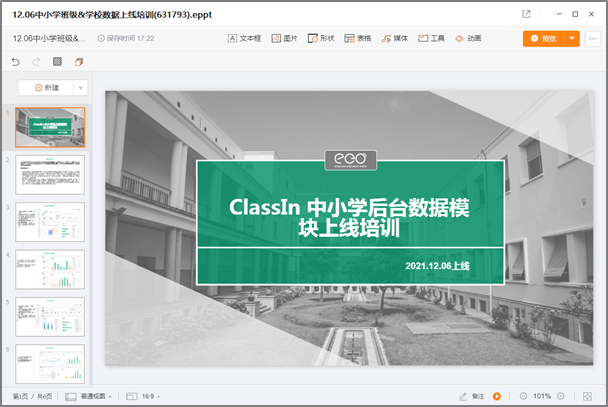Screen dimensions: 608x407
Task: Select slide 6 thumbnail
Action: coord(50,364)
